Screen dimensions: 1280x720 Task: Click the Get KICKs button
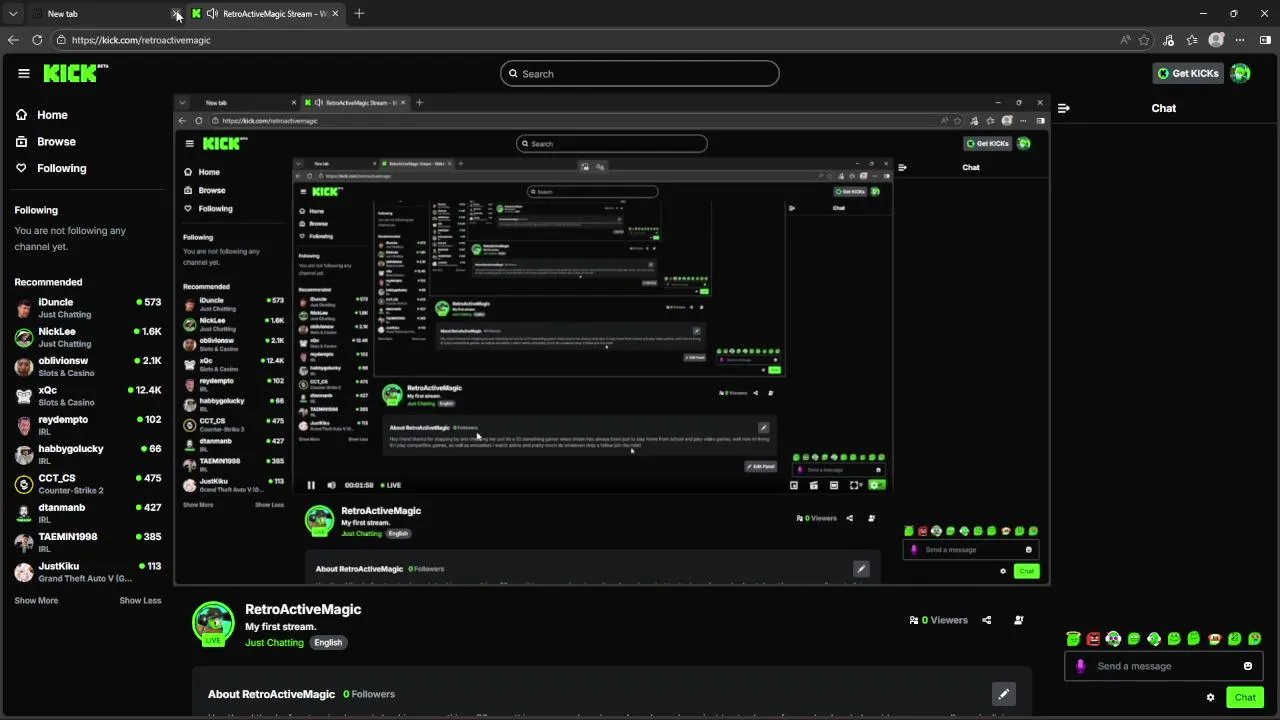(x=1189, y=73)
